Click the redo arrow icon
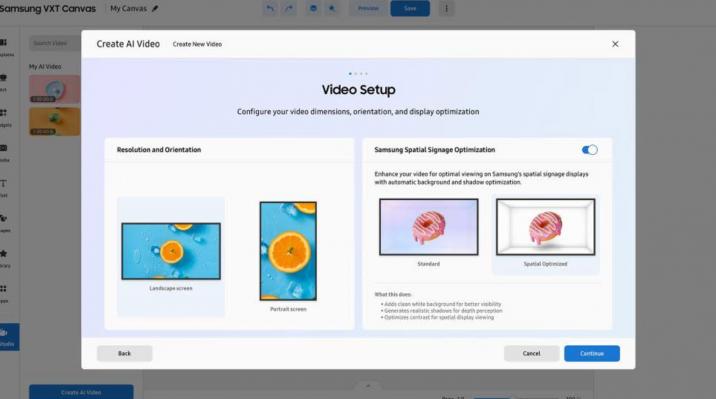The image size is (716, 399). (289, 8)
